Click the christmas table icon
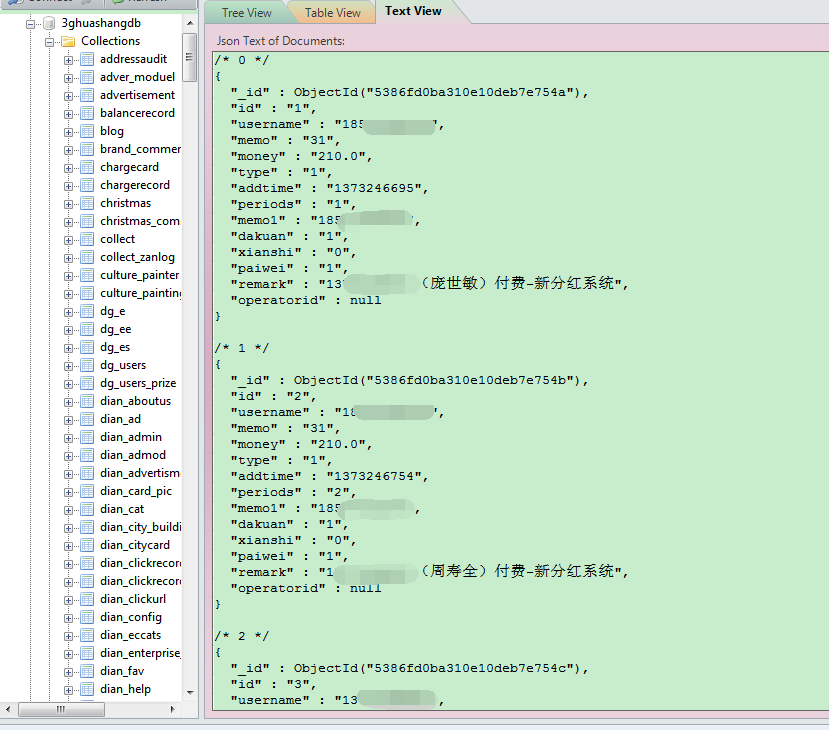Screen dimensions: 829x730 [87, 203]
